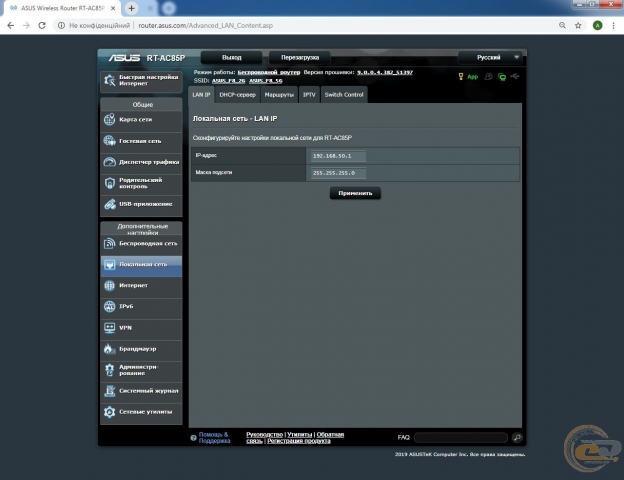Launch Быстрая настройка Интернет wizard
The image size is (624, 480).
[141, 80]
